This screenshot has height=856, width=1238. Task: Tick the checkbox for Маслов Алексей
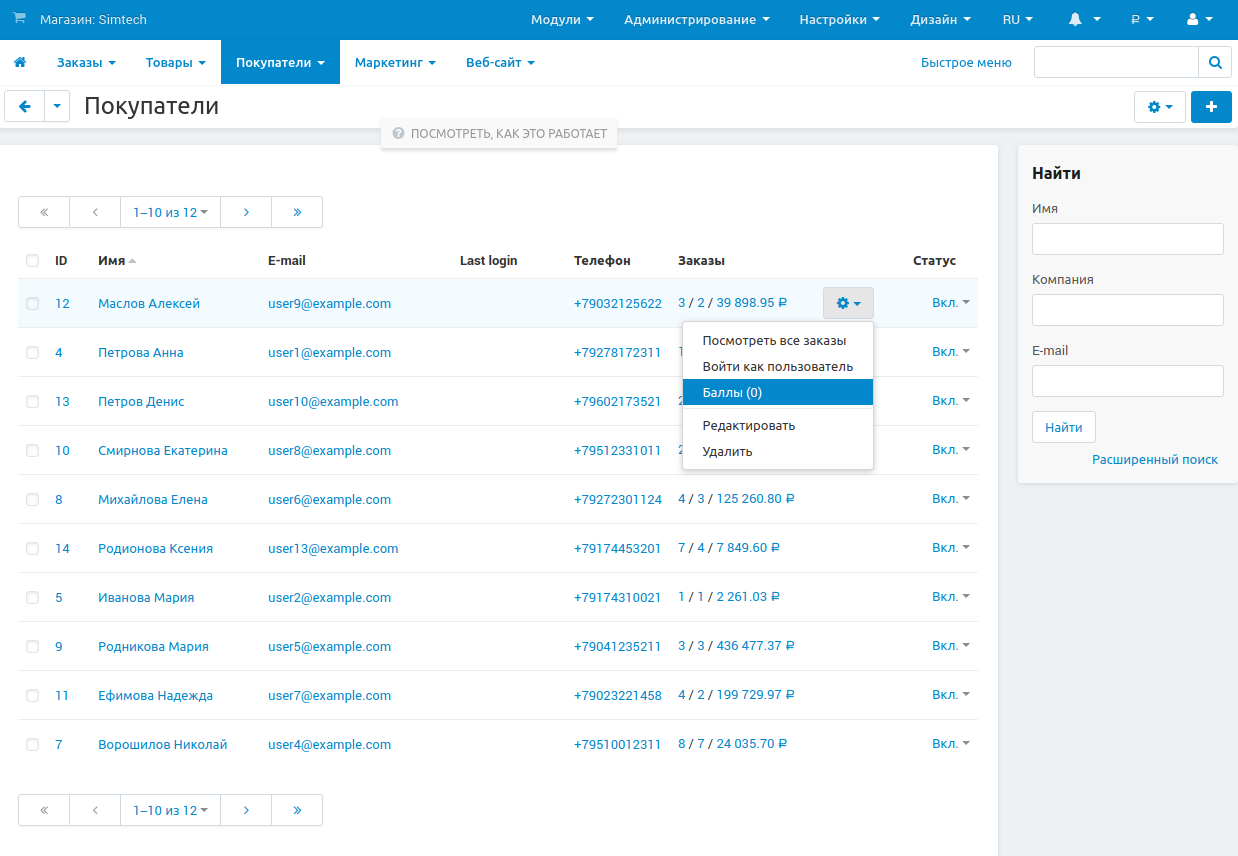pyautogui.click(x=33, y=304)
